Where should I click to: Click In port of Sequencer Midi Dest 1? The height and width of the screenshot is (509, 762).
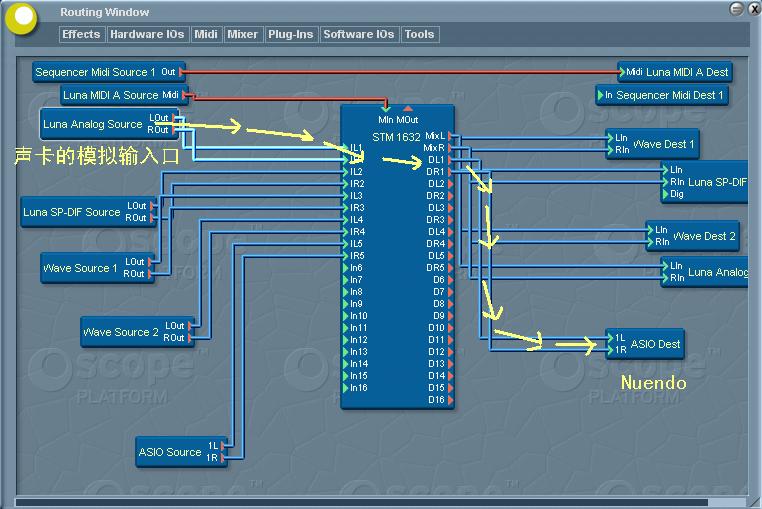point(601,95)
